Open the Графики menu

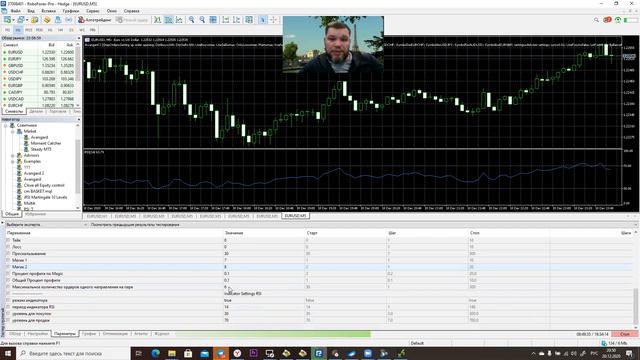pyautogui.click(x=71, y=11)
